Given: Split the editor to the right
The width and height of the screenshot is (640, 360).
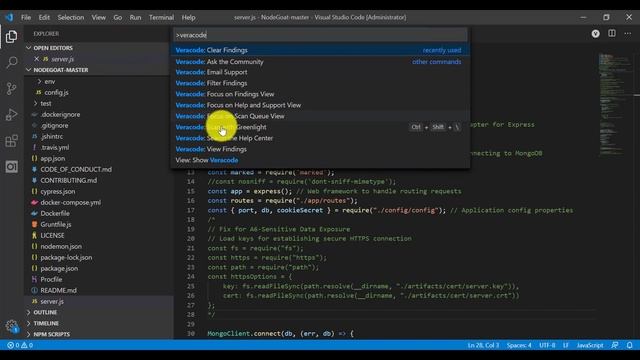Looking at the screenshot, I should pyautogui.click(x=612, y=33).
